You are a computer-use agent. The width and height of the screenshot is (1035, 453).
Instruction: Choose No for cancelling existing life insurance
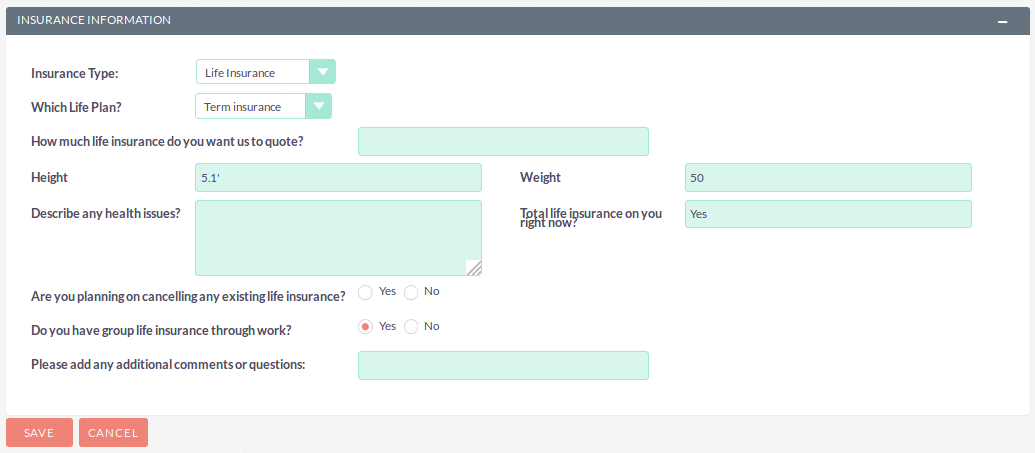tap(411, 292)
